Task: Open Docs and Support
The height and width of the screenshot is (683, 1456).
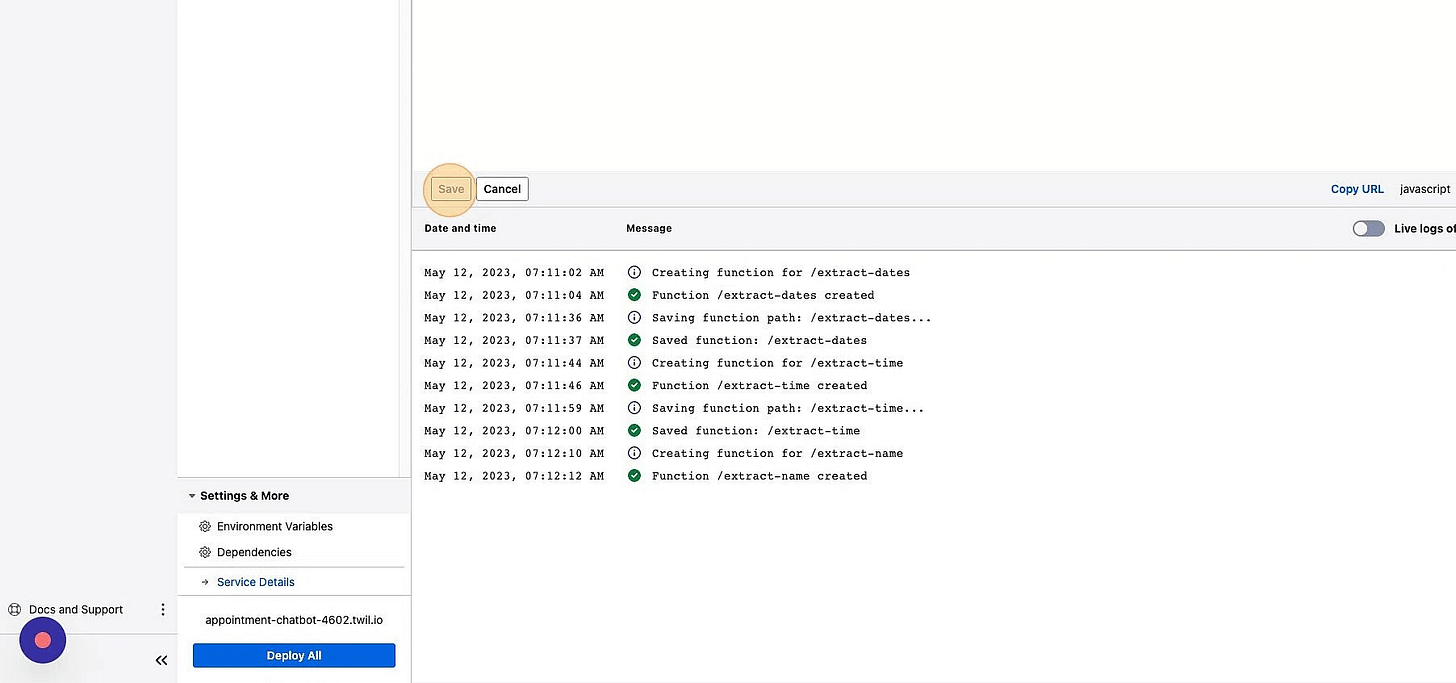Action: 76,609
